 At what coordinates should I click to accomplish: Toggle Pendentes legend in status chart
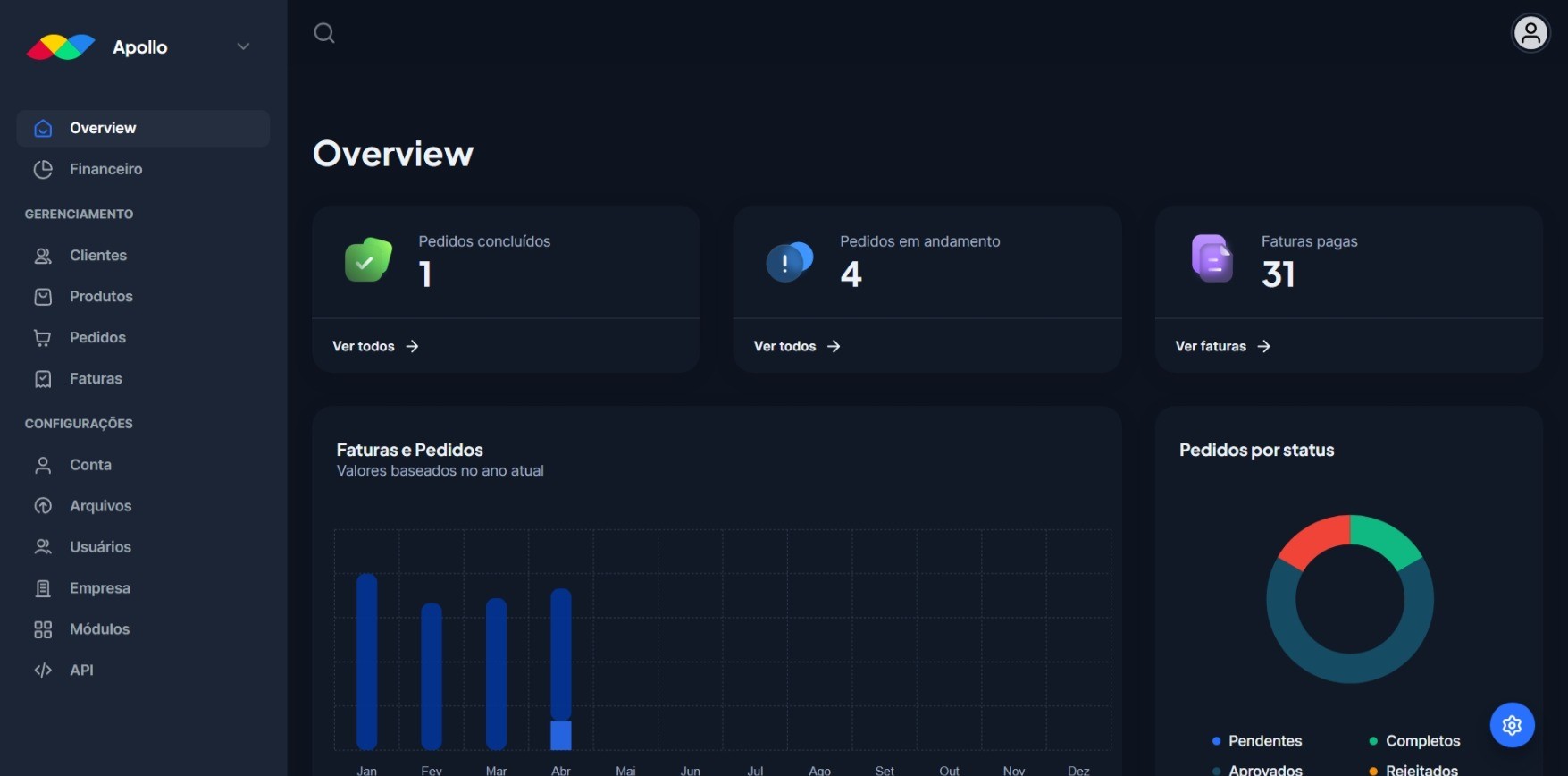point(1255,741)
